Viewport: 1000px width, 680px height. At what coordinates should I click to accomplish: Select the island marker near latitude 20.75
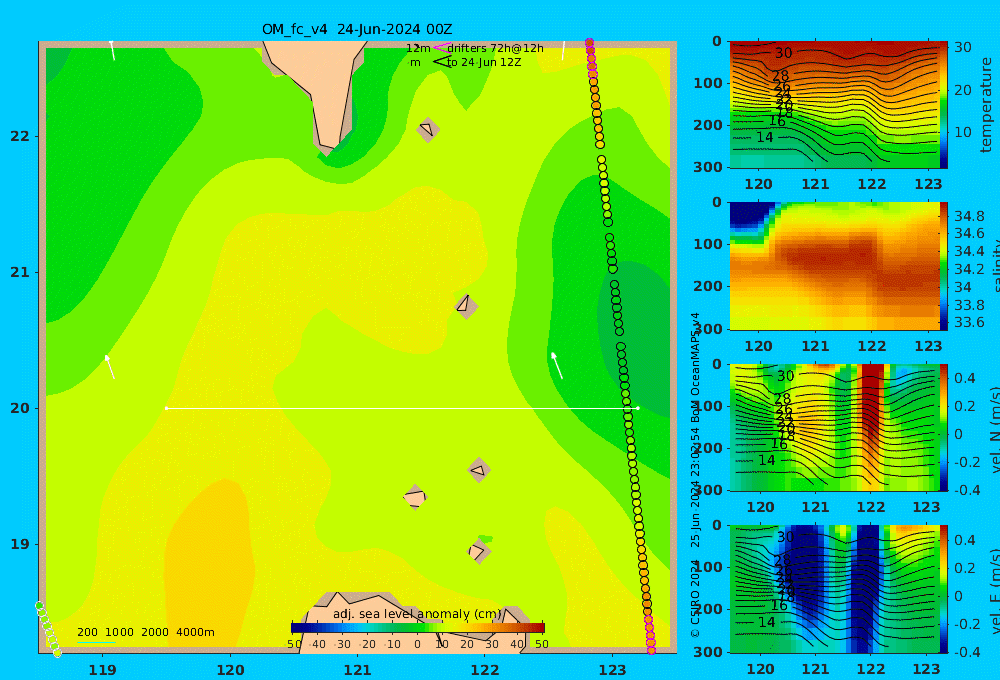pyautogui.click(x=466, y=306)
